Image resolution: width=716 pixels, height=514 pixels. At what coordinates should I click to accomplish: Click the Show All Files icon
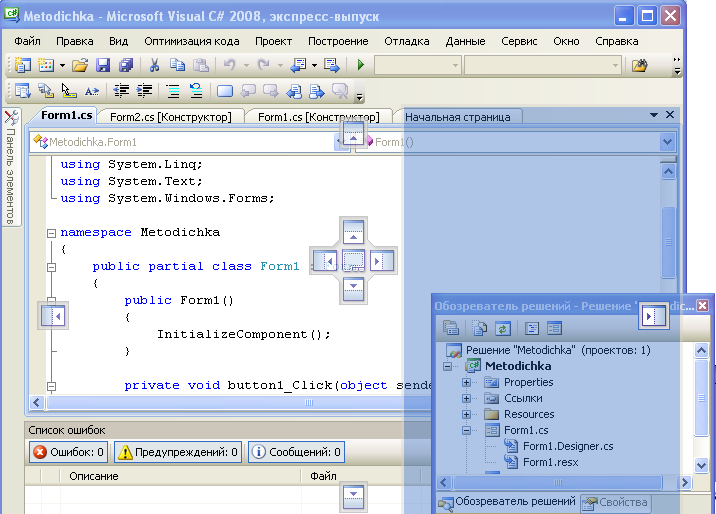point(479,328)
